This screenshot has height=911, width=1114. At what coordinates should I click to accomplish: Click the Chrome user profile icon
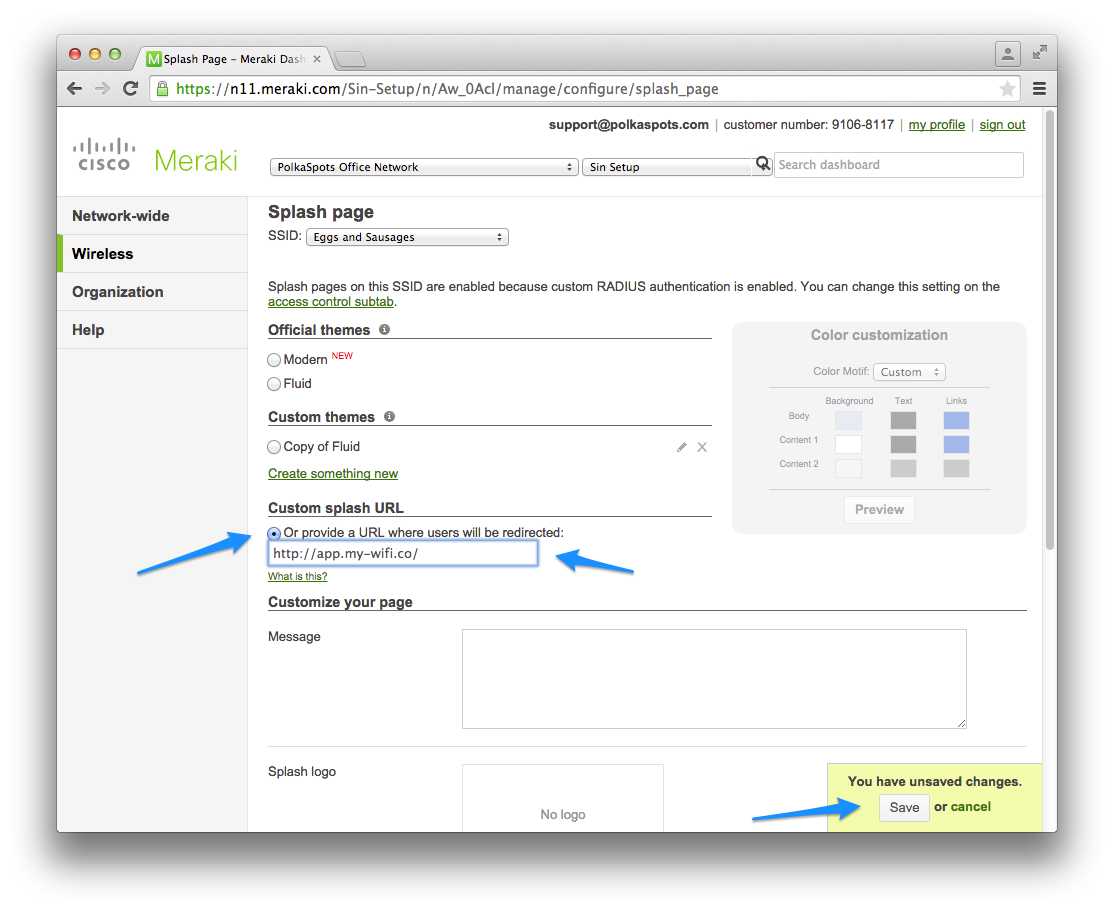click(1007, 53)
